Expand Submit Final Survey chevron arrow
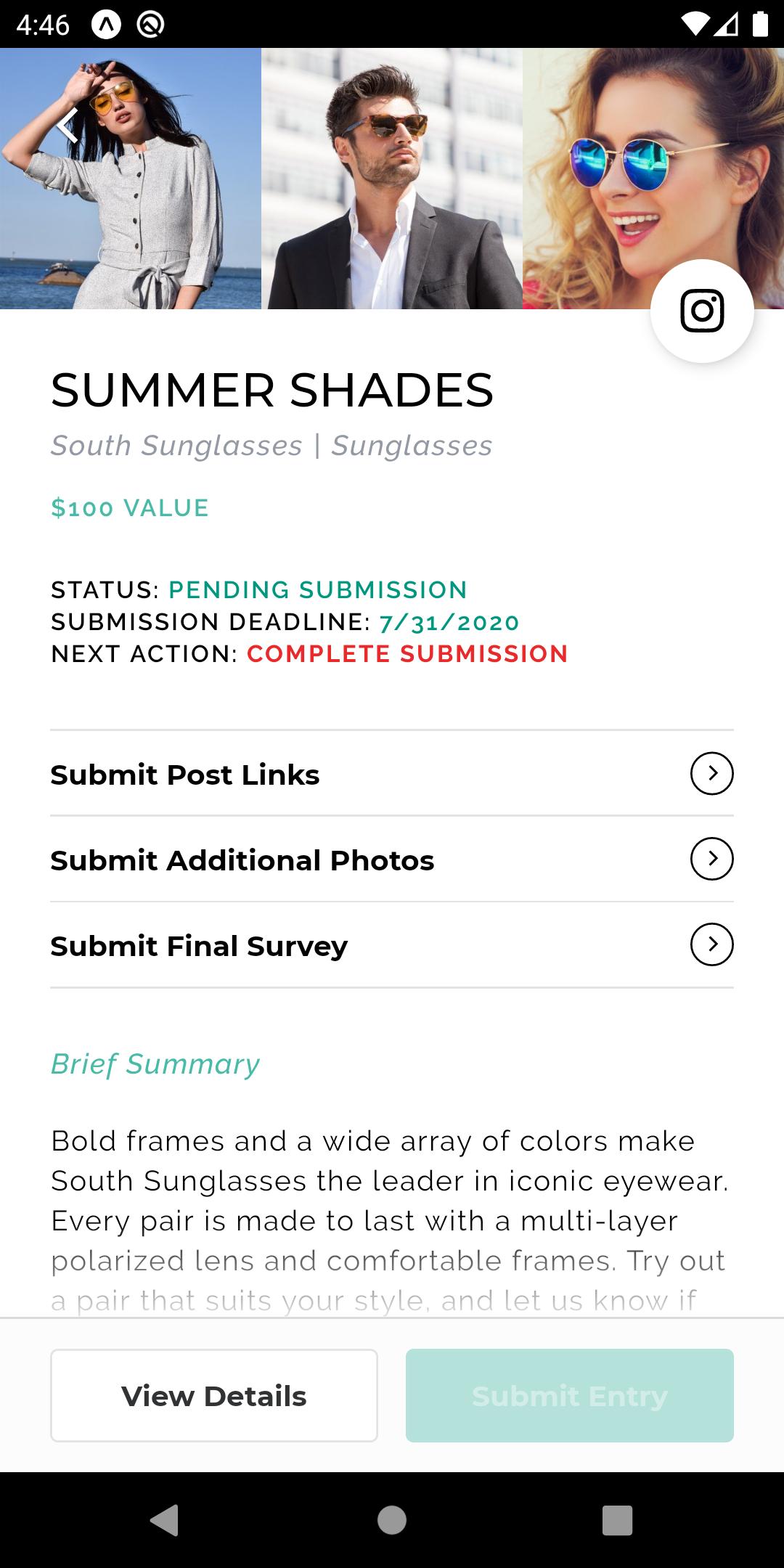Screen dimensions: 784x1568 (x=711, y=945)
